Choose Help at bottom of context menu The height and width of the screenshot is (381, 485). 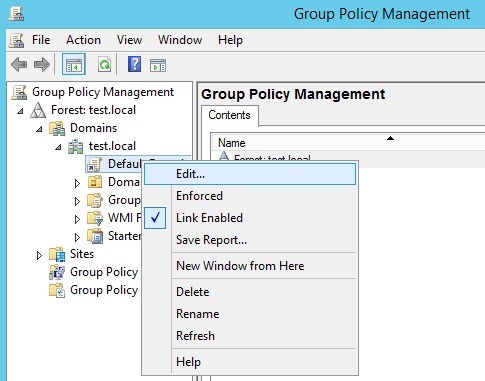tap(250, 362)
